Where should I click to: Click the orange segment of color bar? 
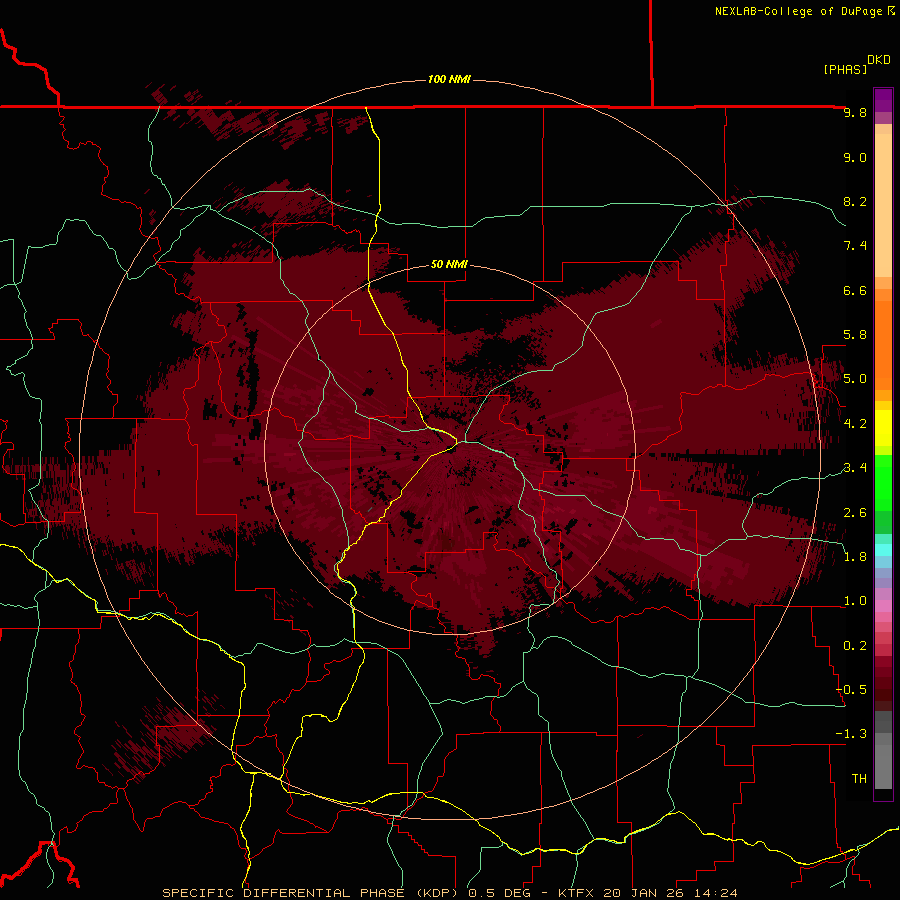[x=883, y=346]
